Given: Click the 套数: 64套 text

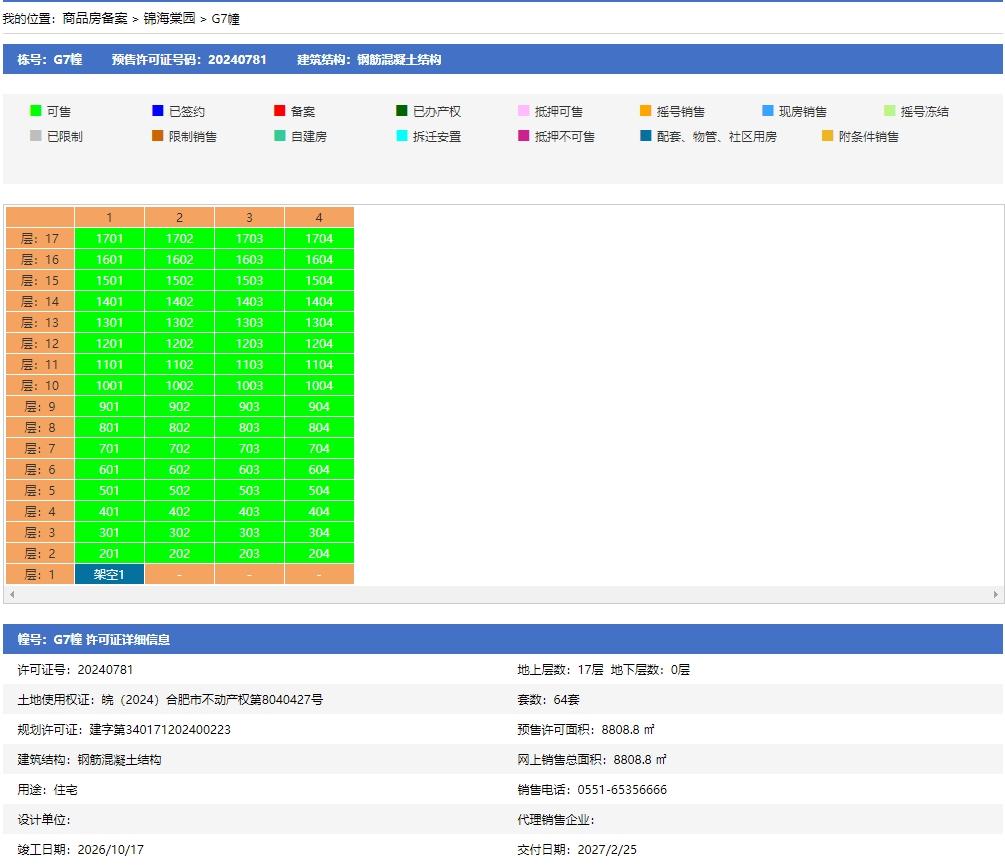Looking at the screenshot, I should 548,700.
